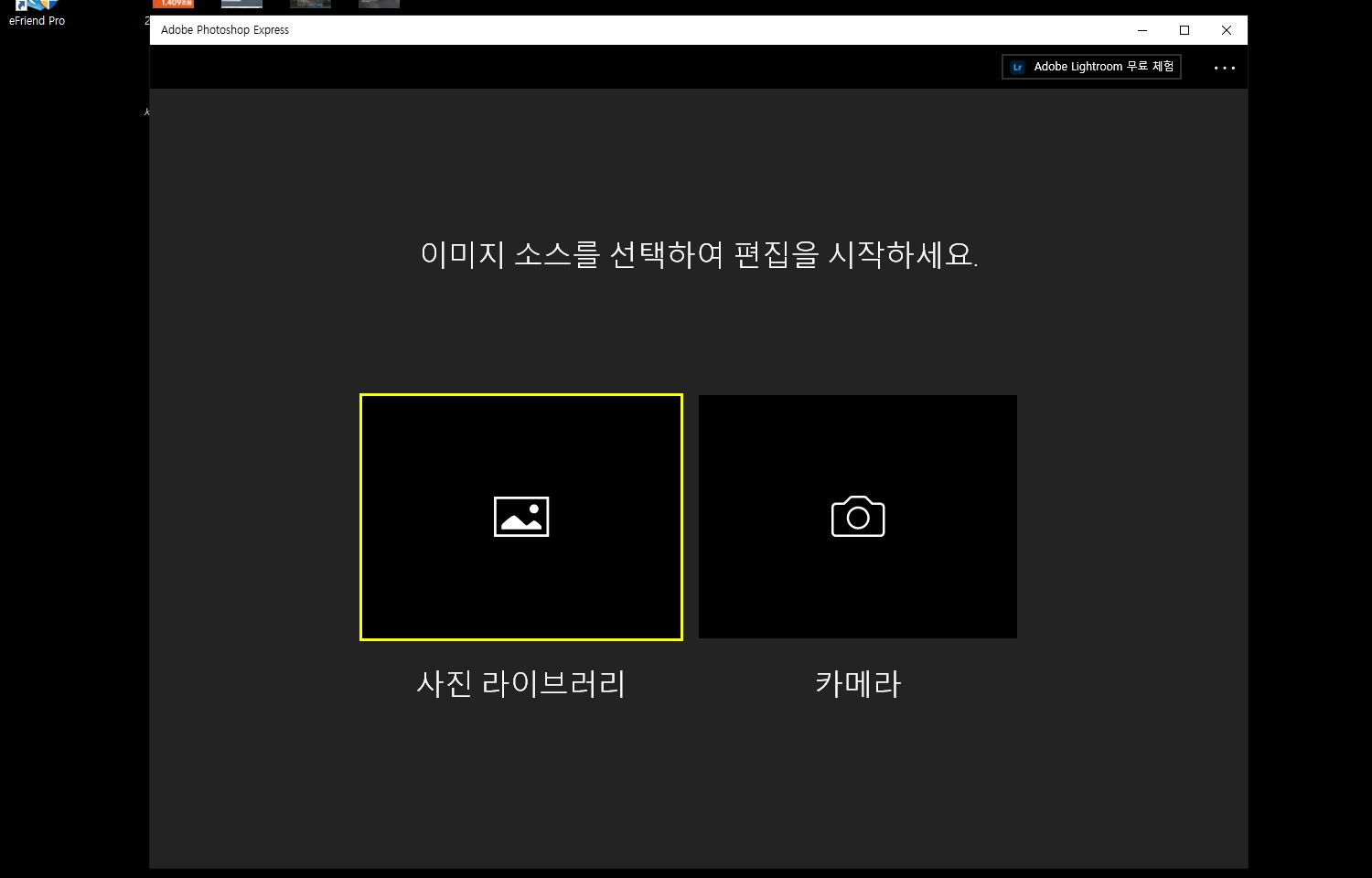Maximize the Photoshop Express window
The image size is (1372, 878).
[1184, 30]
